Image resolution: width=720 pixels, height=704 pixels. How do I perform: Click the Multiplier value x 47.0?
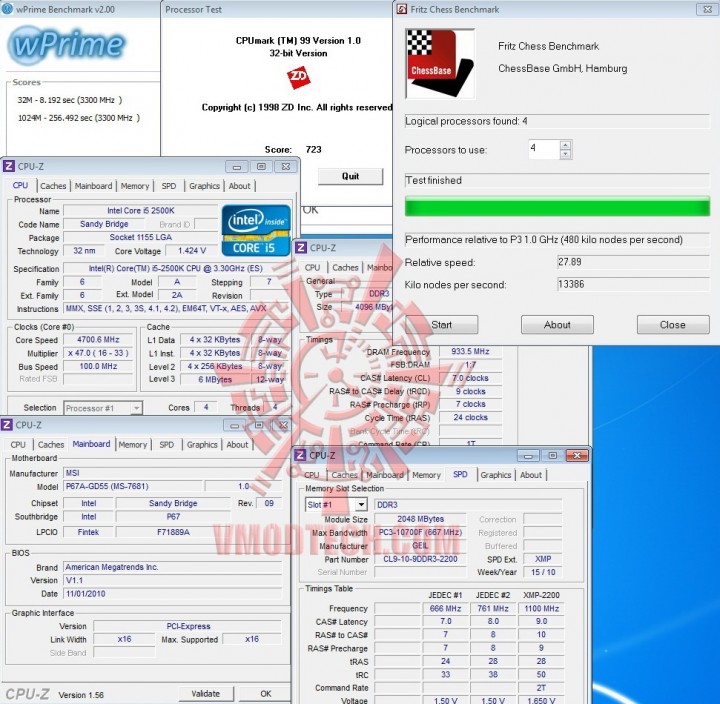[x=98, y=353]
